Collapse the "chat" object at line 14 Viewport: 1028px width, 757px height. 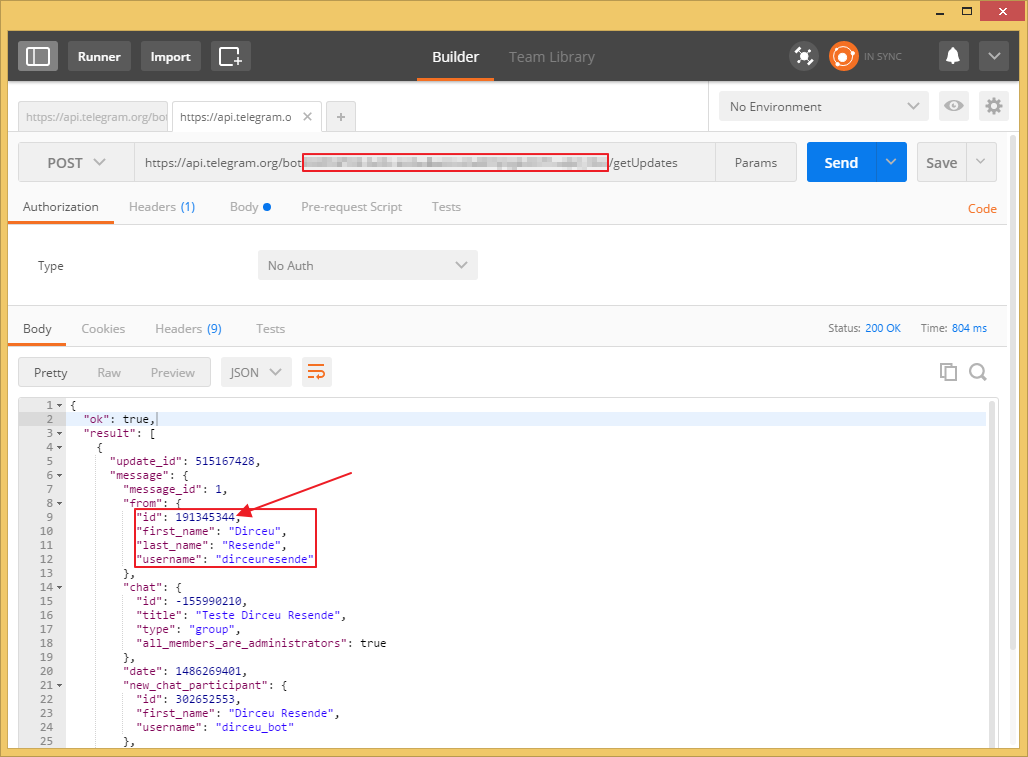click(60, 588)
